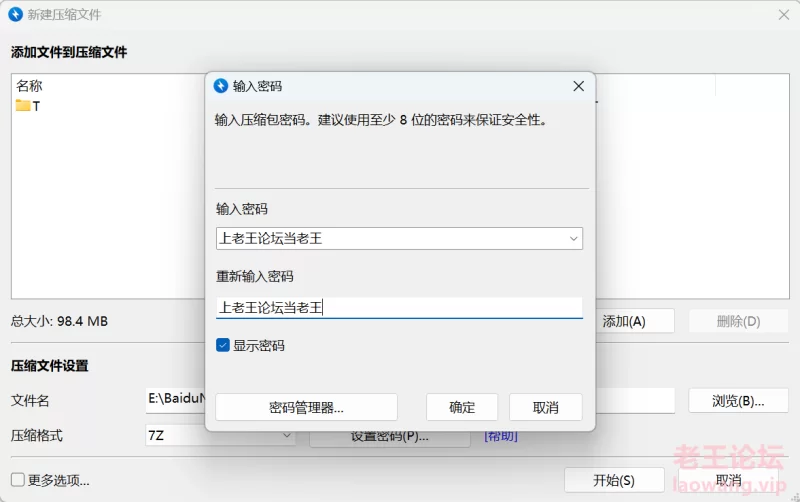This screenshot has height=502, width=800.
Task: Click the 设置密码(P) set password button
Action: coord(390,437)
